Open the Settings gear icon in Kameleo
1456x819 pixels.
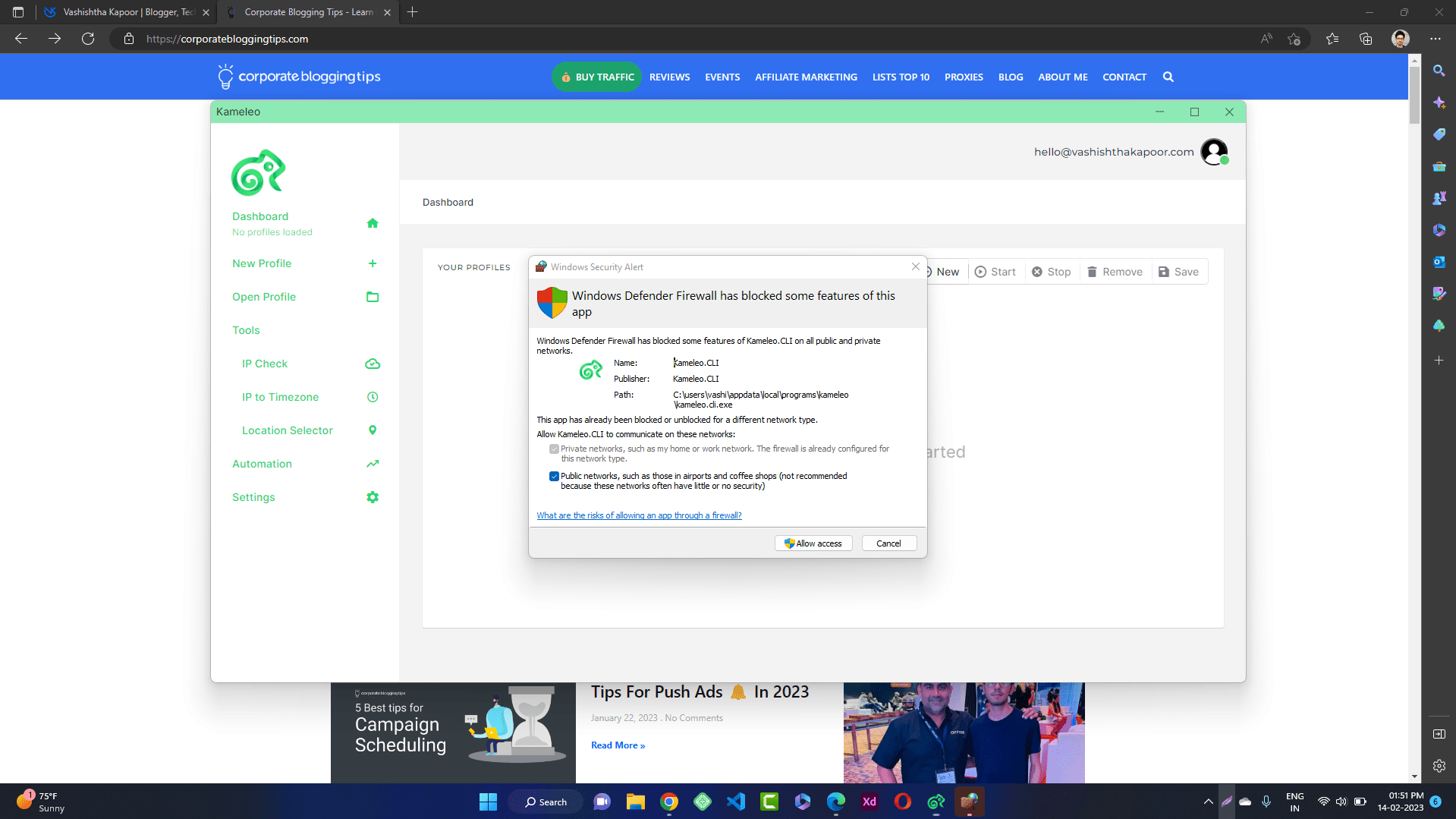pos(372,497)
